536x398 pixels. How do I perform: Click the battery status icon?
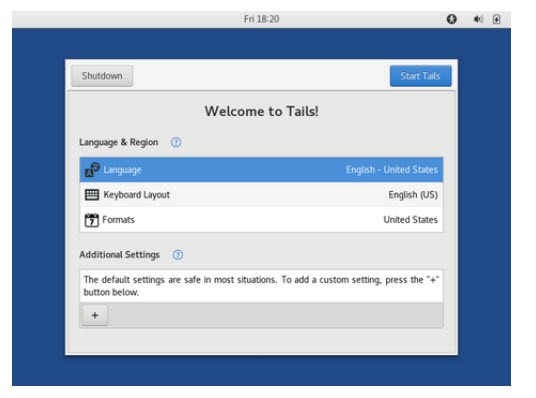(x=496, y=19)
